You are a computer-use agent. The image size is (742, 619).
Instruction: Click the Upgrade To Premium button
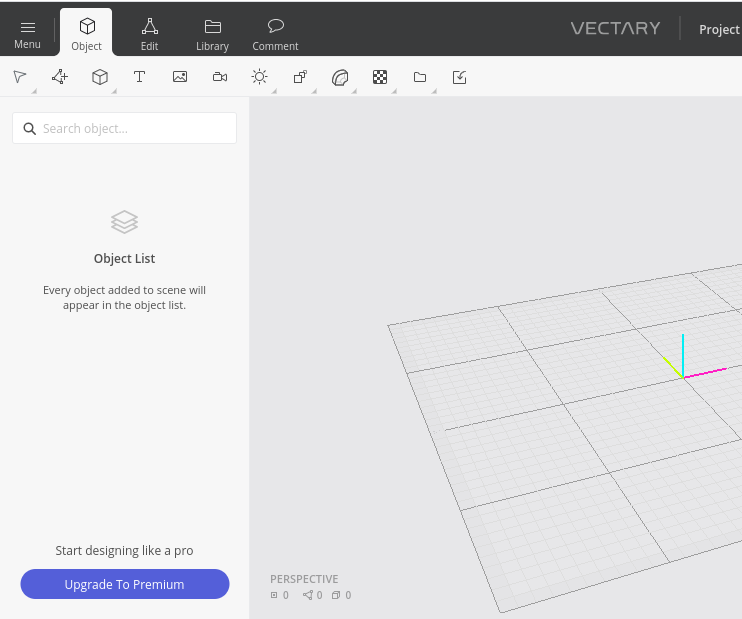tap(125, 584)
